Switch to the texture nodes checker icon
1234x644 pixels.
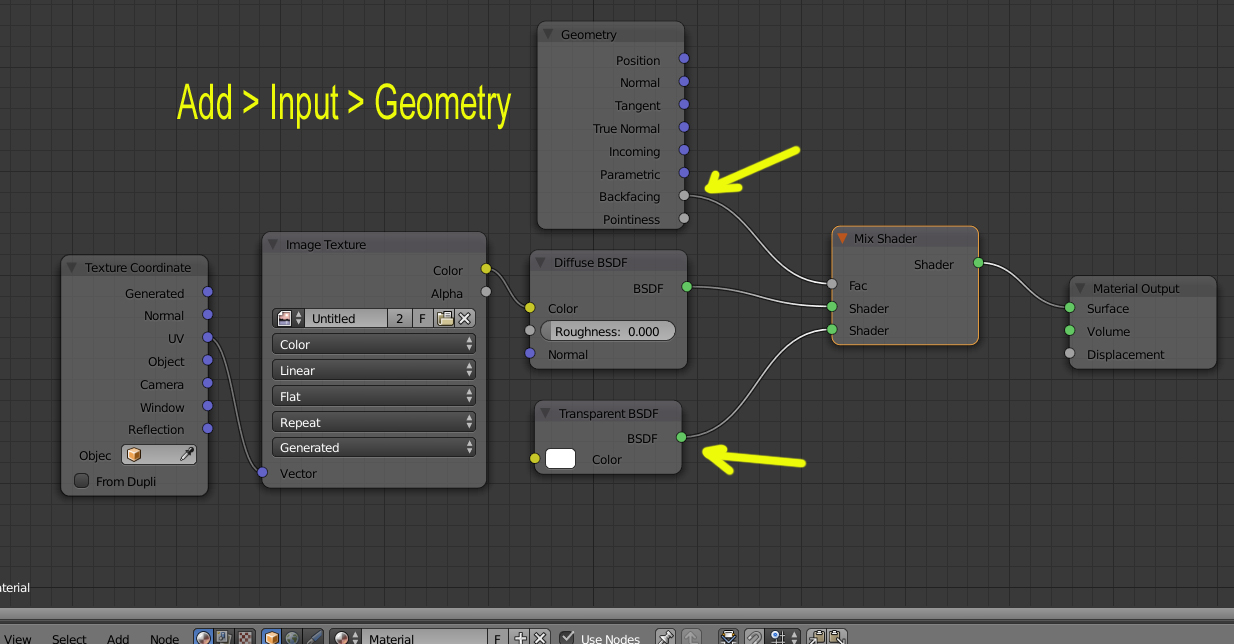[x=244, y=638]
